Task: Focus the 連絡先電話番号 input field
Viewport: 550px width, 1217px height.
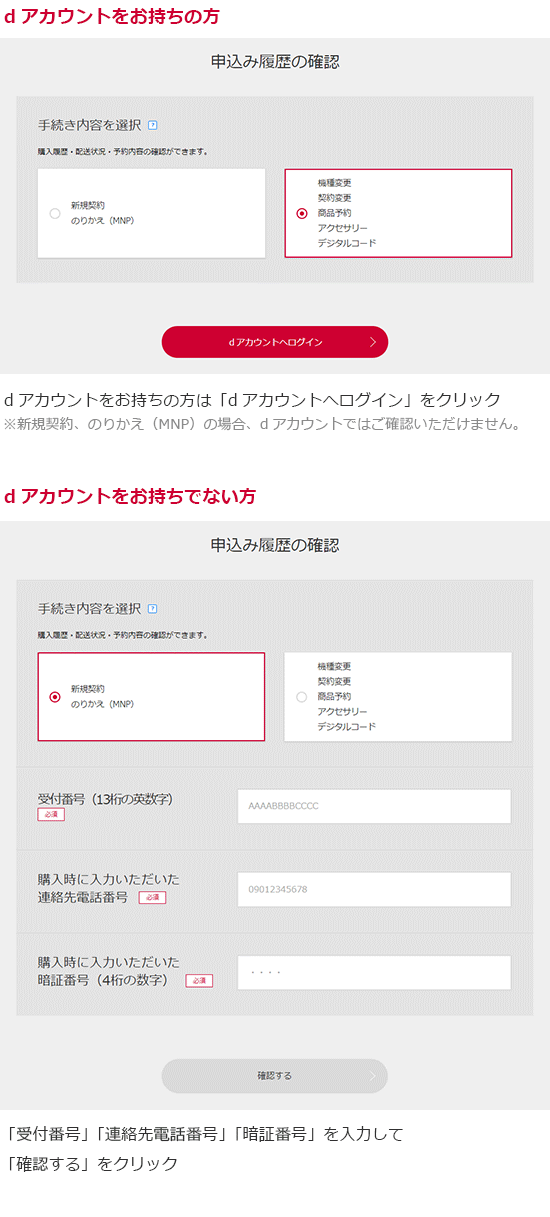Action: pos(374,889)
